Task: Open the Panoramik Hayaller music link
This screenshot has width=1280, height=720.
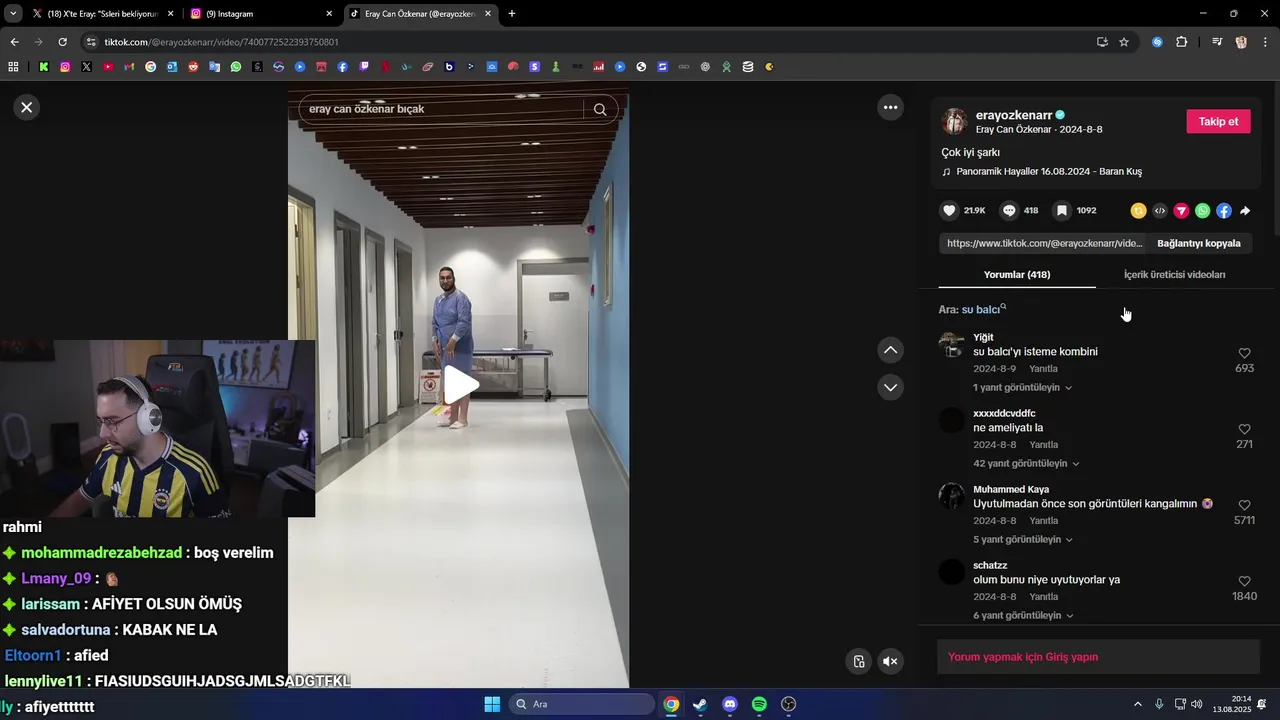Action: pos(1048,171)
